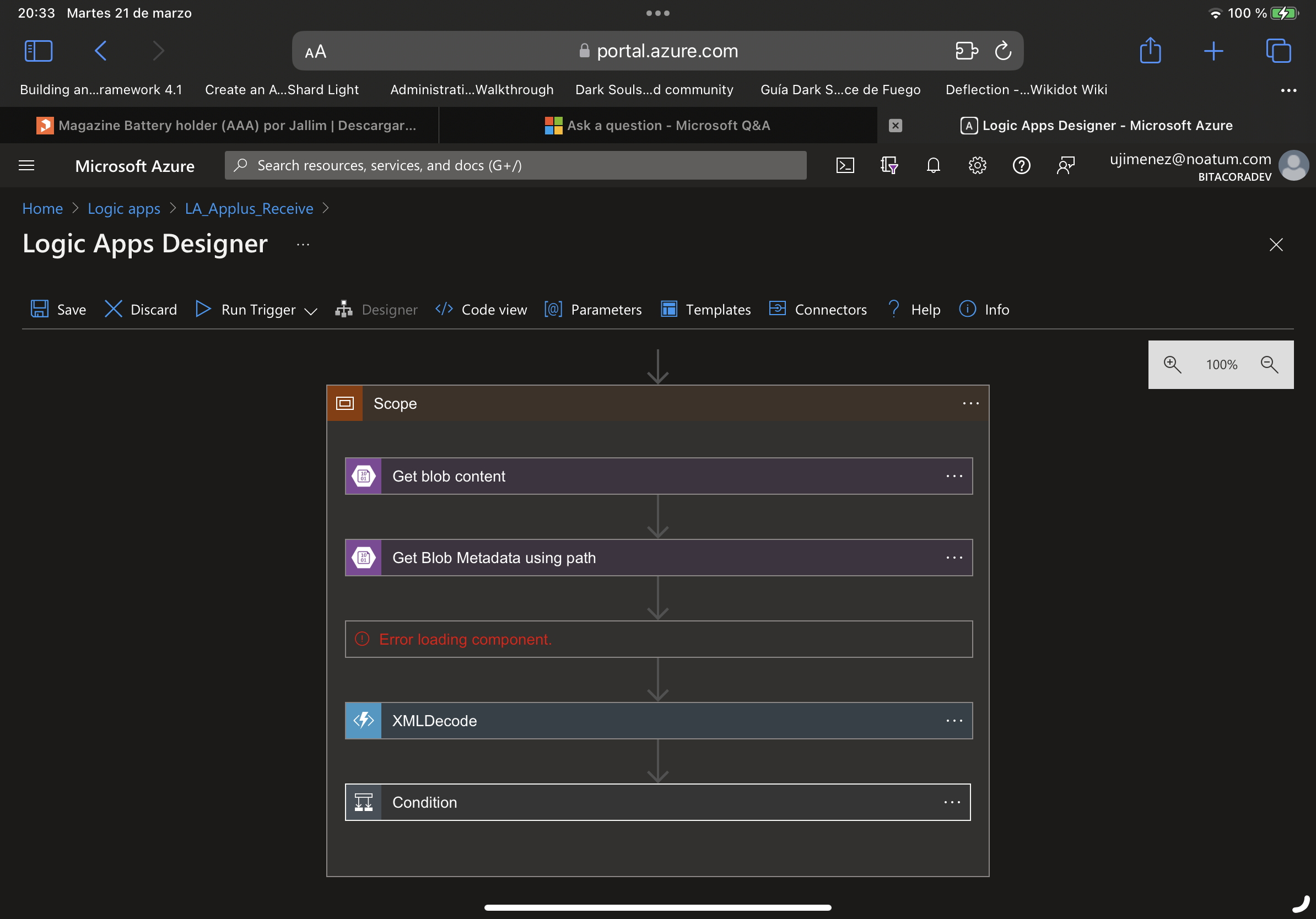Image resolution: width=1316 pixels, height=919 pixels.
Task: Open Guía Dark S...ce de Fuego bookmark
Action: click(840, 90)
